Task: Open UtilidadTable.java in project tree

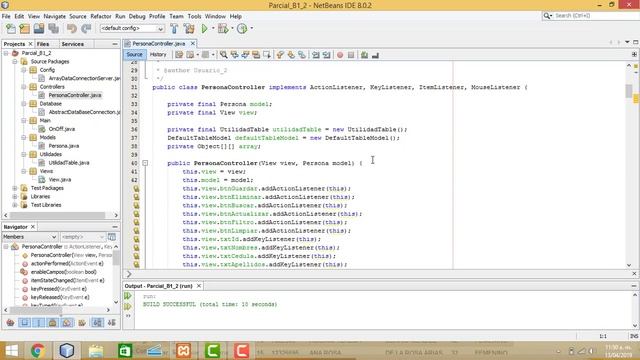Action: tap(69, 163)
